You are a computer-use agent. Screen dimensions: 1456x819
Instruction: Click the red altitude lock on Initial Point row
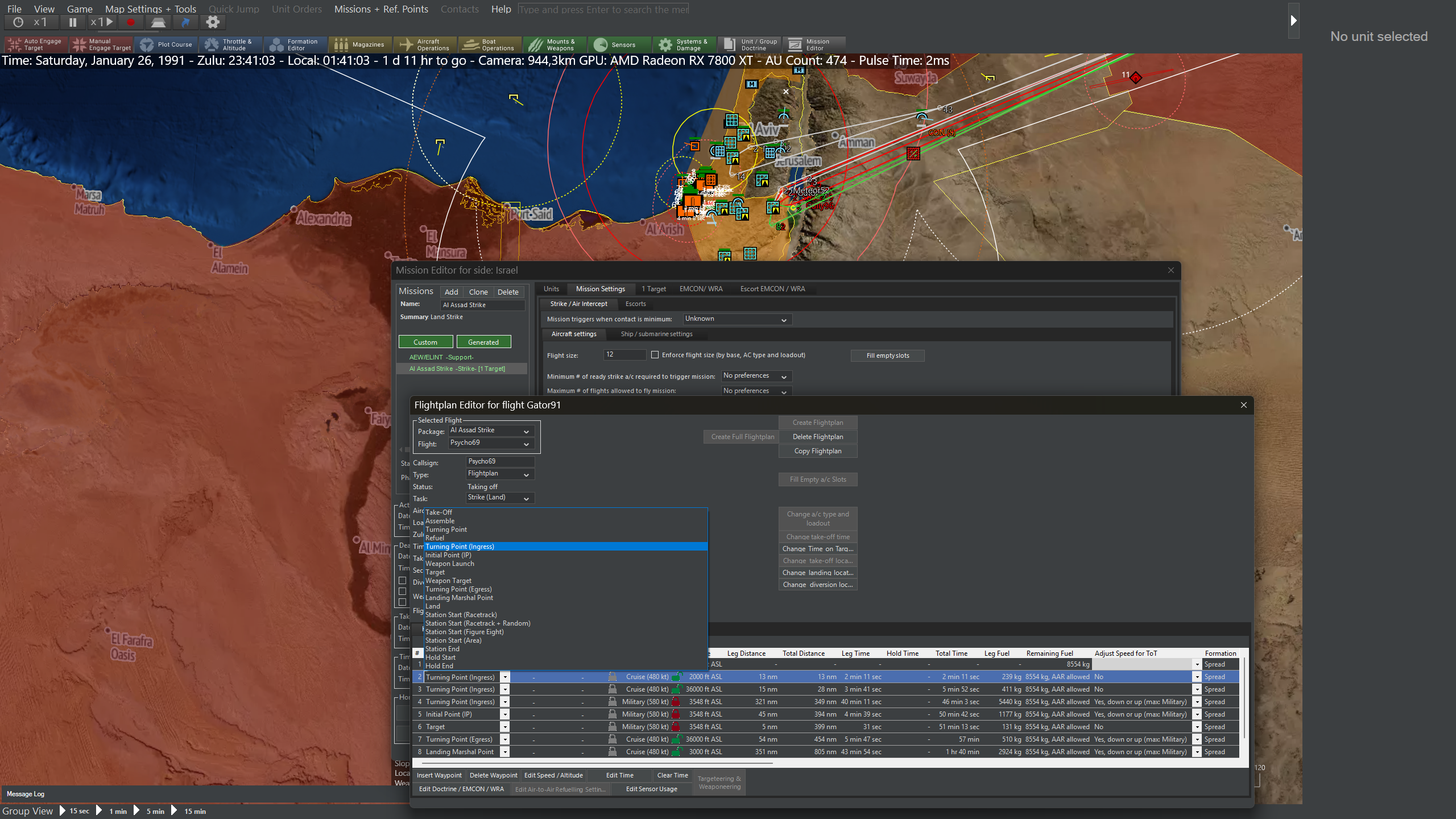(676, 714)
